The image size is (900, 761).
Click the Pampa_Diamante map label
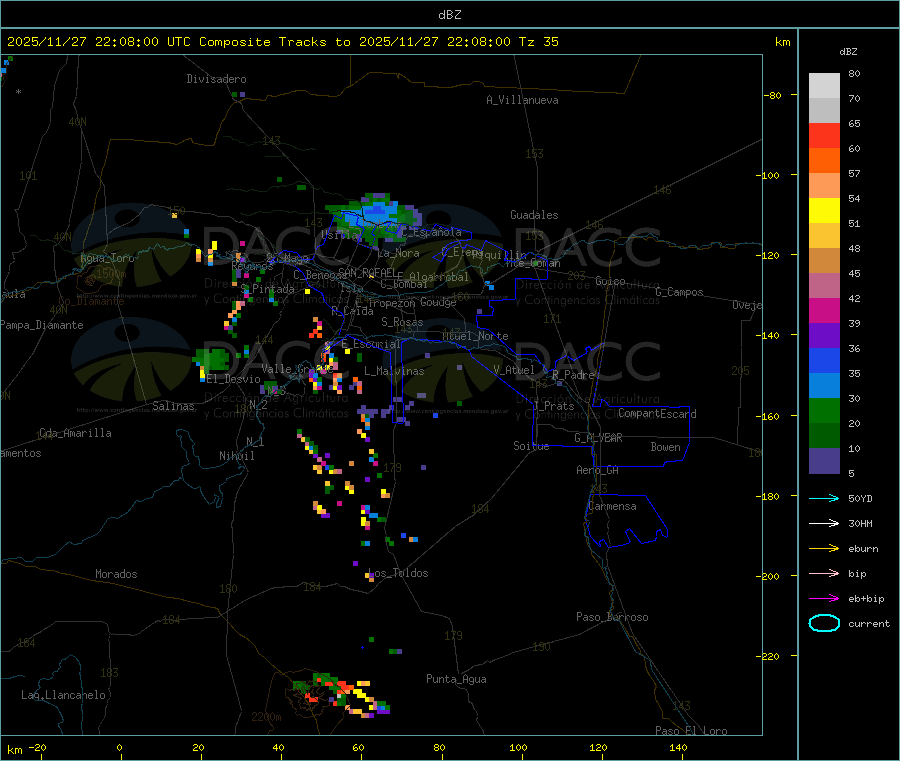click(41, 325)
